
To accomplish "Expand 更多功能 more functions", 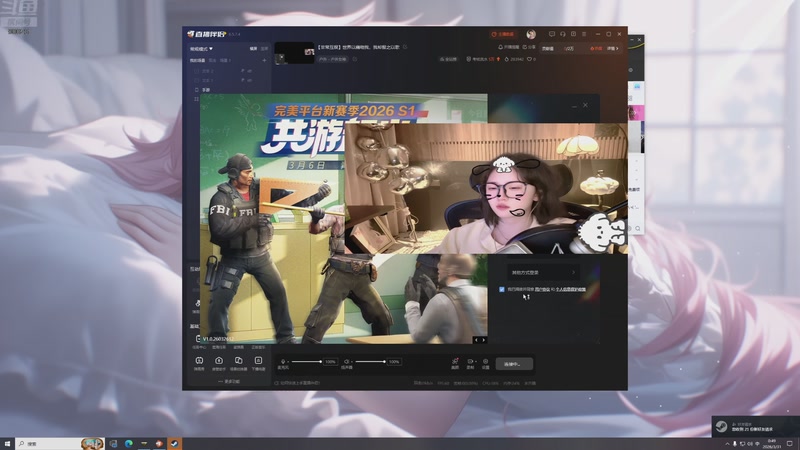I will (229, 382).
